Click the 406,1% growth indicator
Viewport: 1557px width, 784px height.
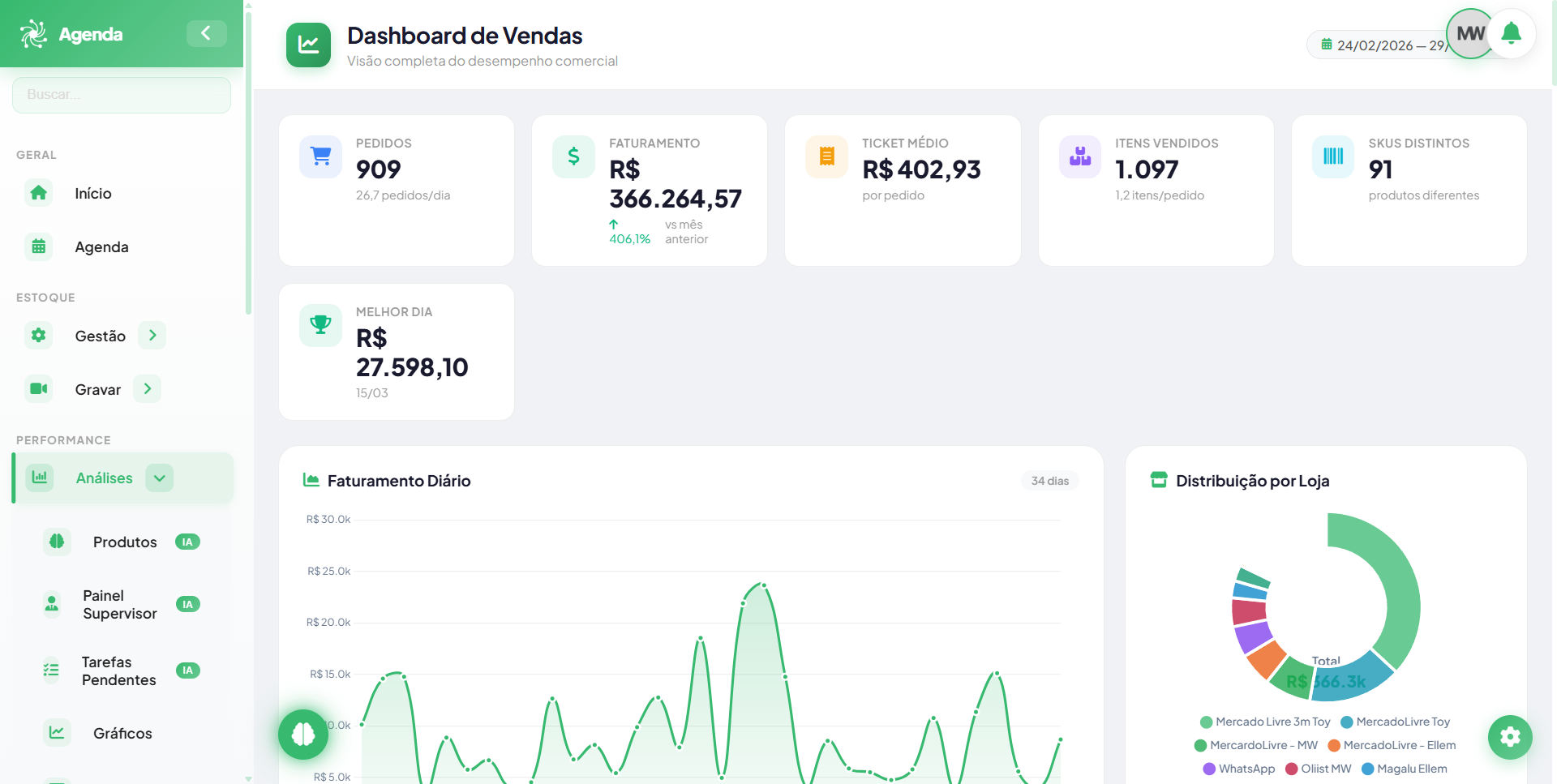(x=630, y=232)
